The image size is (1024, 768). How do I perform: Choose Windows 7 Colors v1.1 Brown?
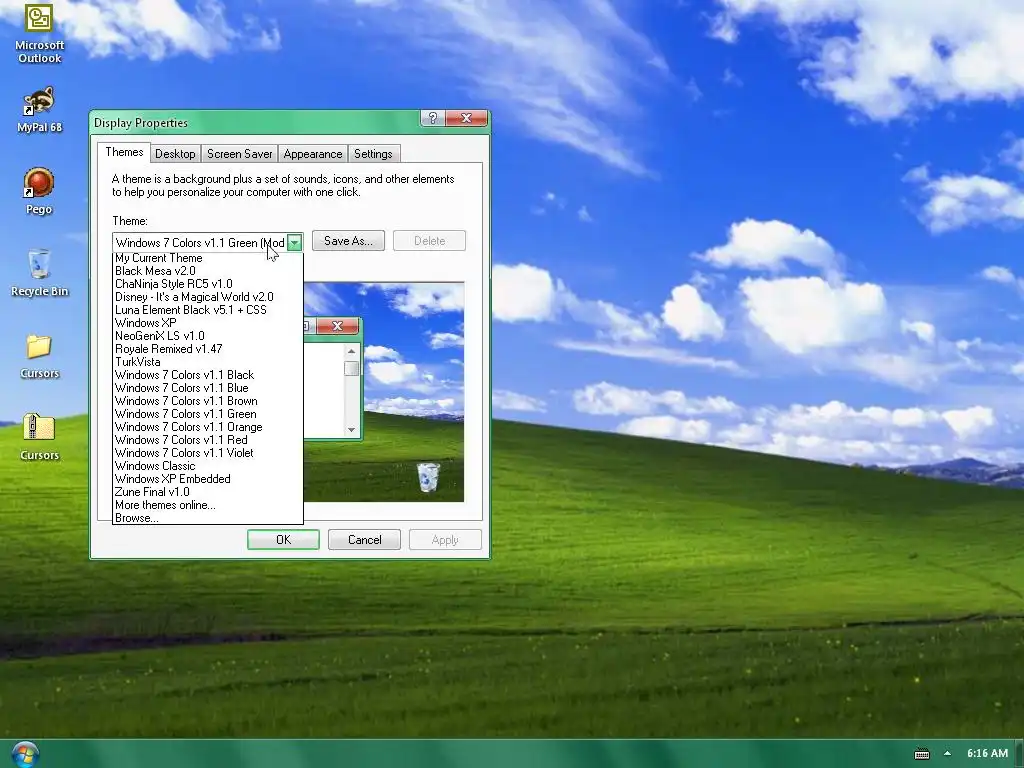point(208,401)
